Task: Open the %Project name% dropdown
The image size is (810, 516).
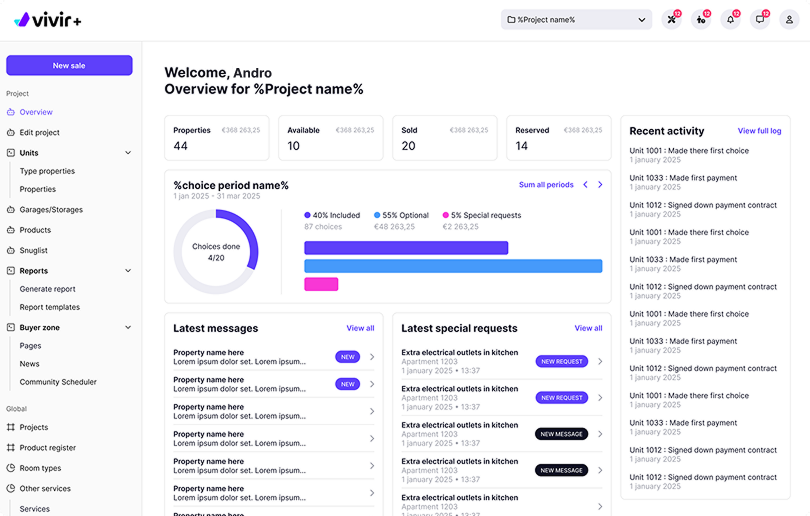Action: (x=577, y=20)
